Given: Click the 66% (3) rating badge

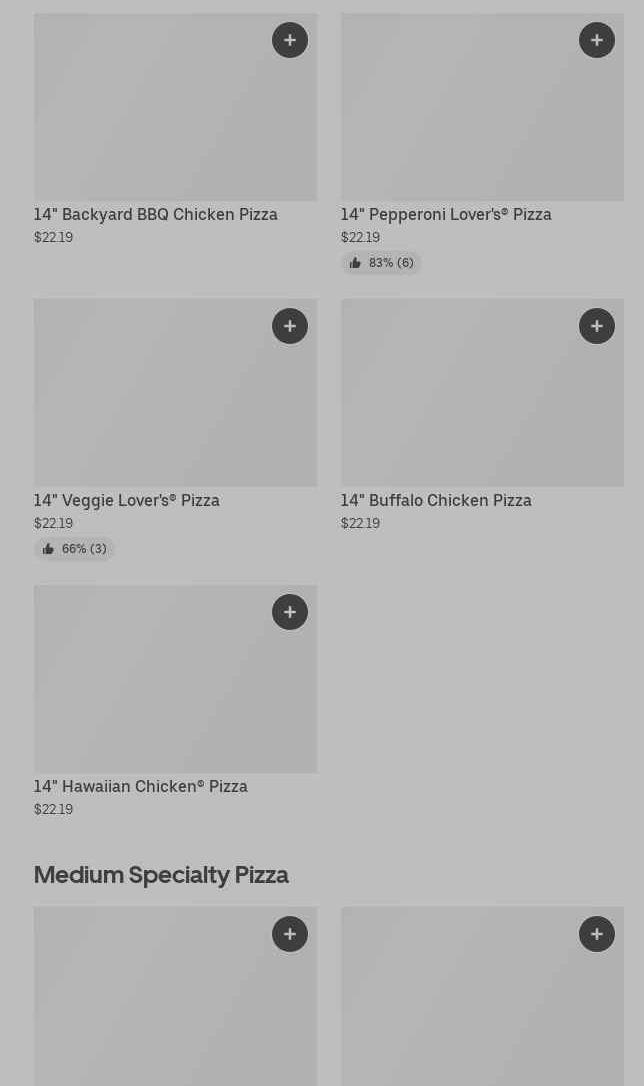Looking at the screenshot, I should point(74,549).
